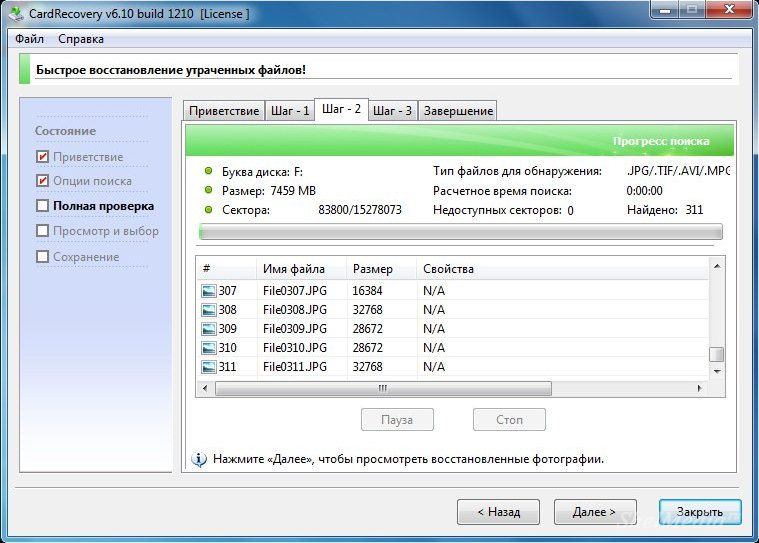Click the Прогресс поиска header label
Screen dimensions: 759x543
(661, 141)
